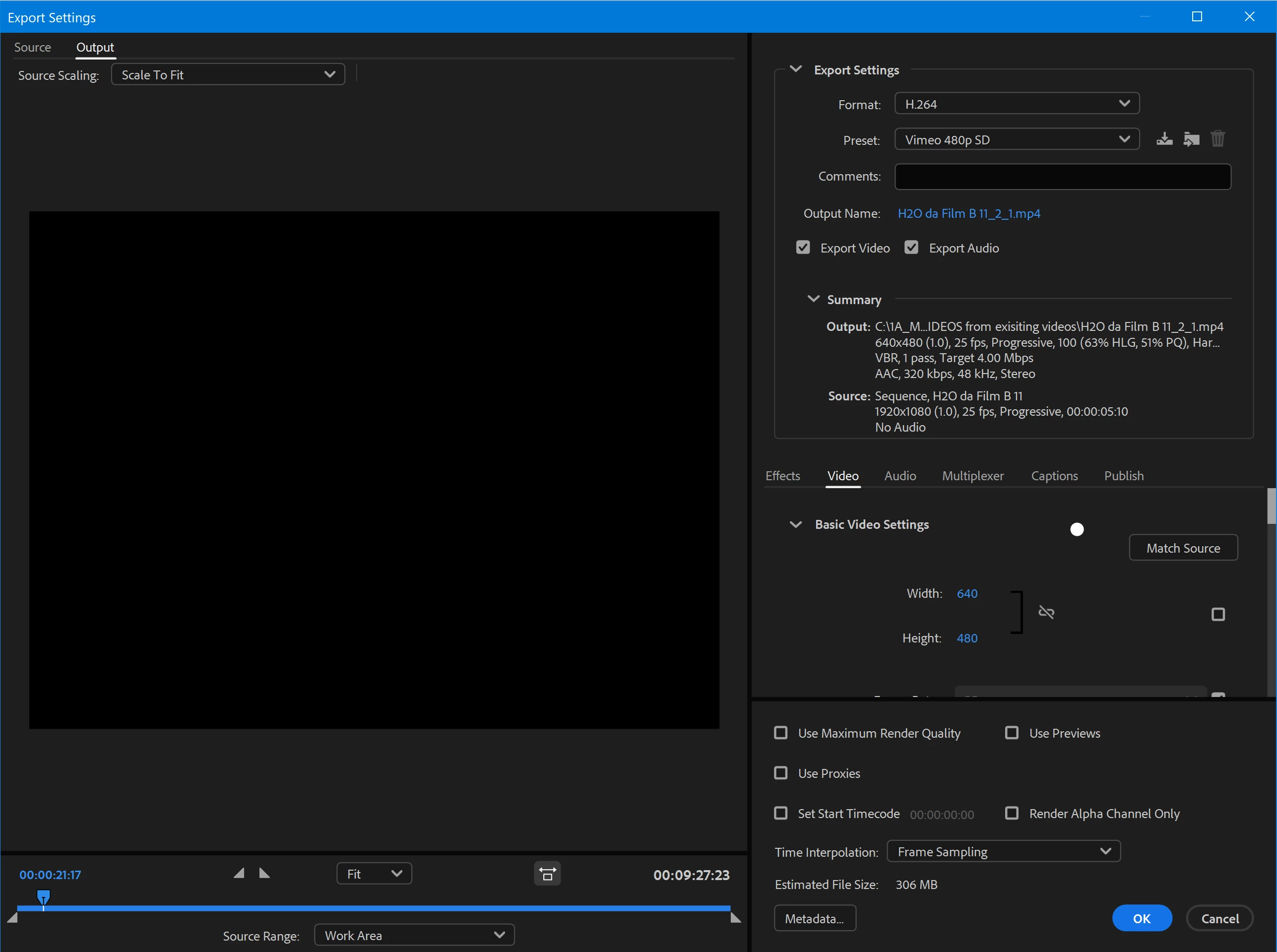This screenshot has height=952, width=1277.
Task: Uncheck the Export Audio checkbox
Action: point(911,248)
